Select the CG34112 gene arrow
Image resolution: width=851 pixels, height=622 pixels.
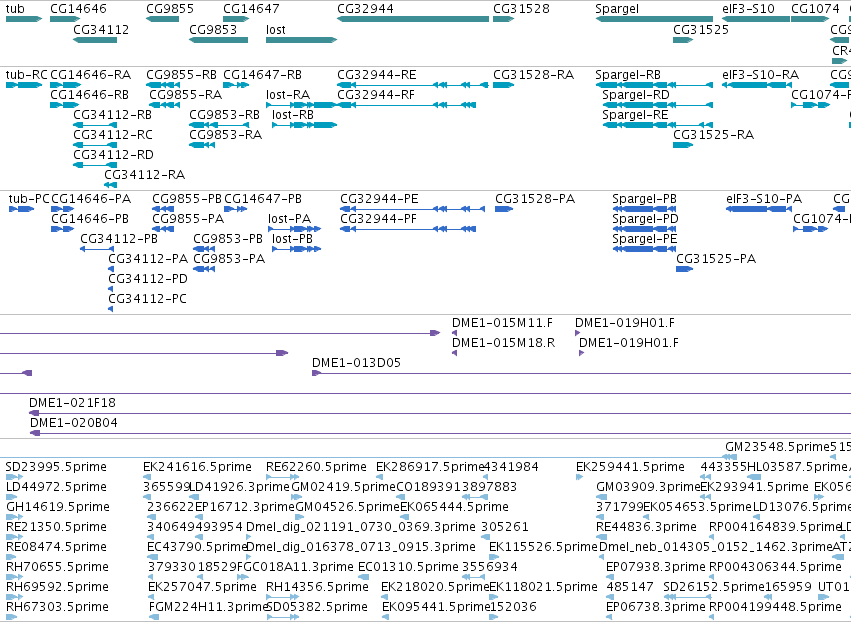(x=95, y=40)
